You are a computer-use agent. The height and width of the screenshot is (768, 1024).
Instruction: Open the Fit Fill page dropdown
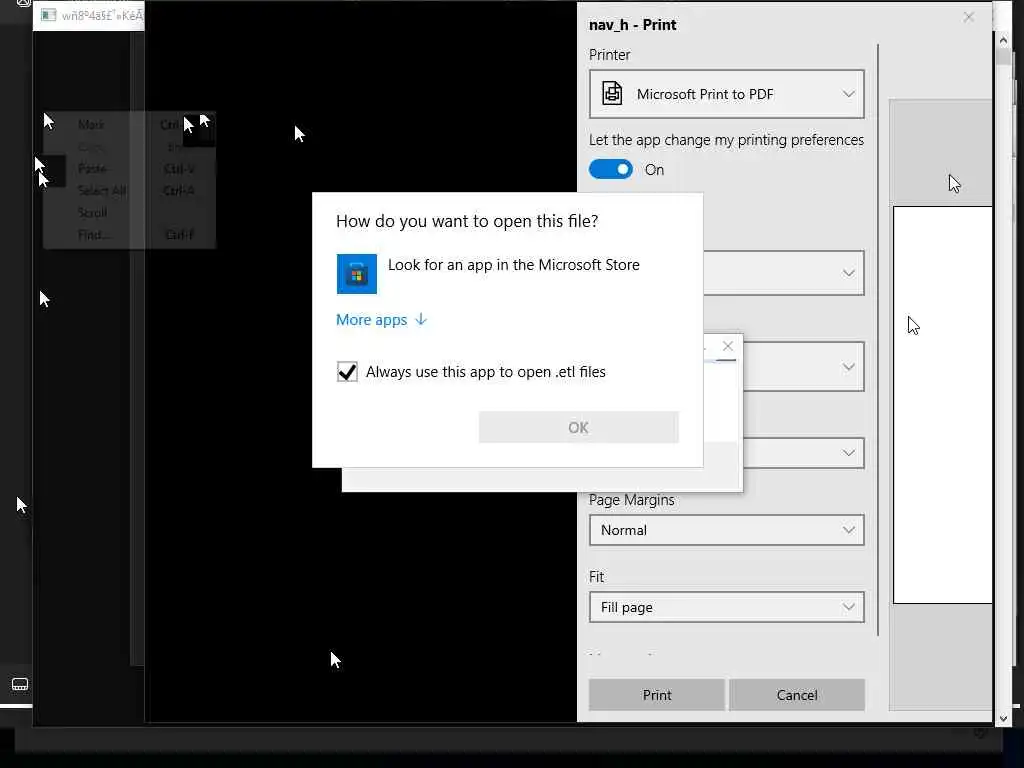click(726, 607)
